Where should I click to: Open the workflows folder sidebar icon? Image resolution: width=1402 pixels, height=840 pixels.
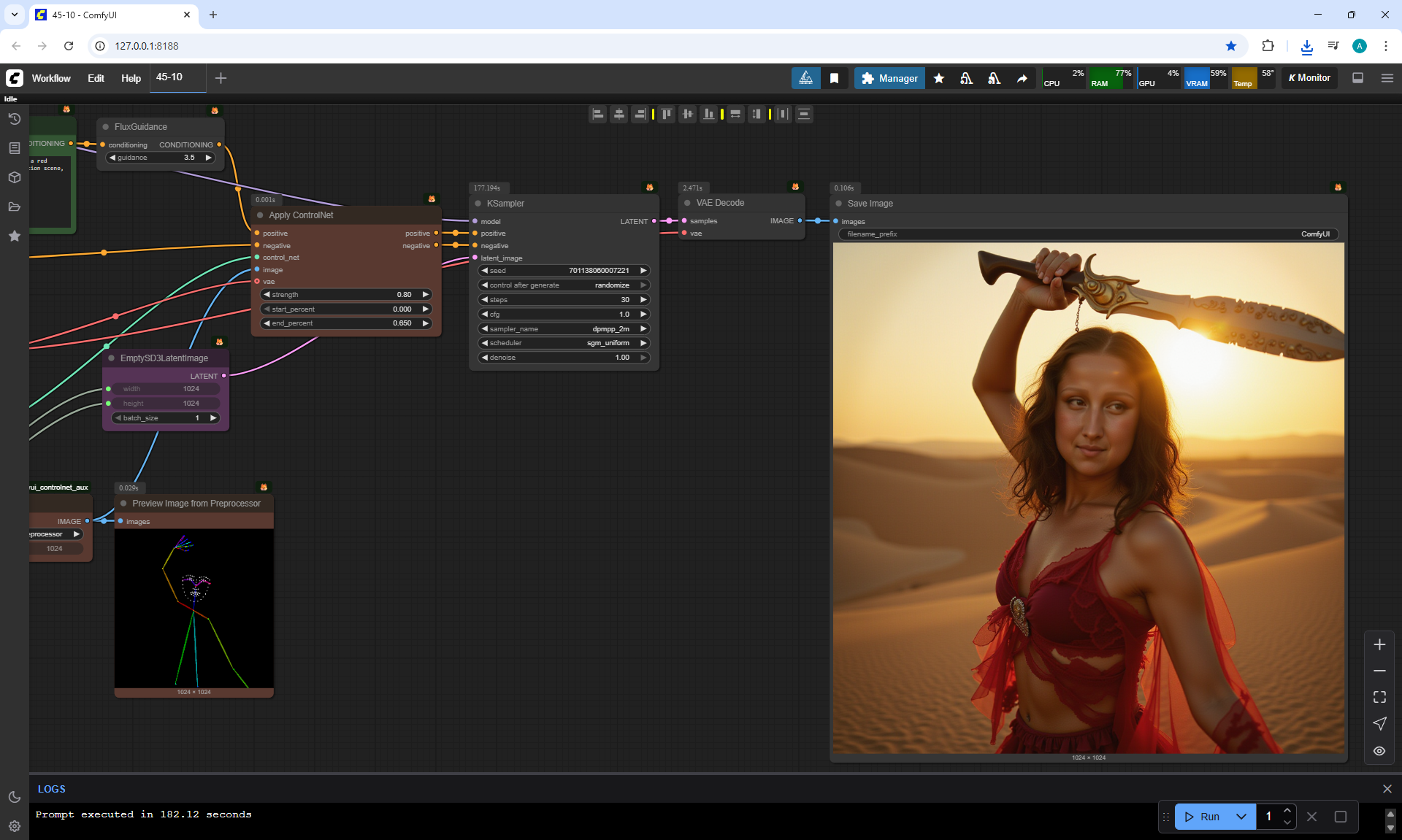14,207
